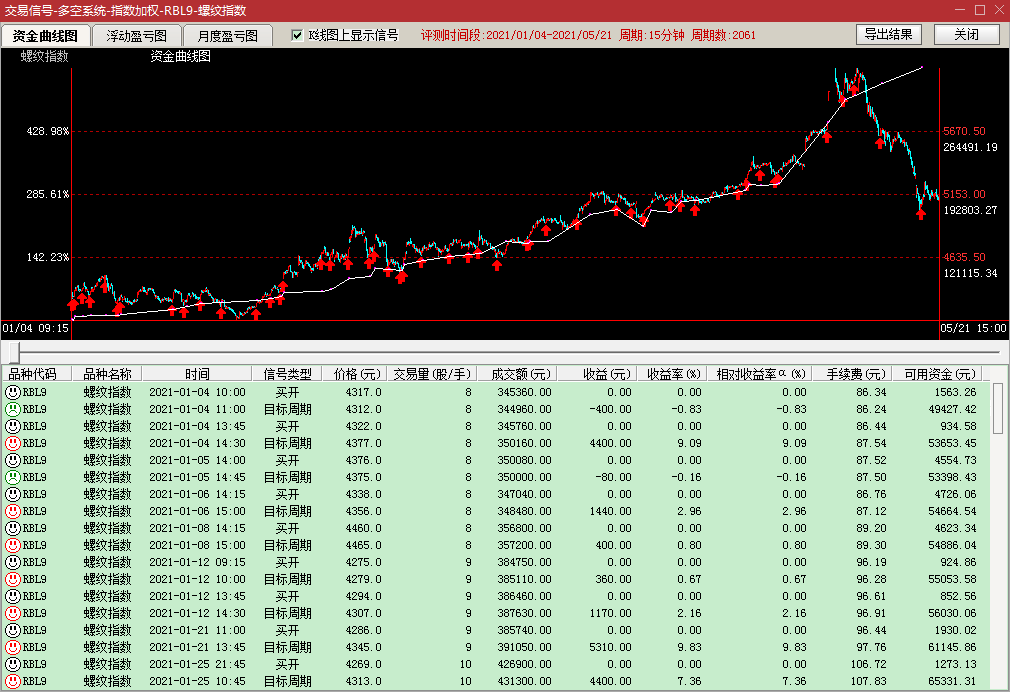Sort by 信号类型 column header
1010x692 pixels.
287,374
